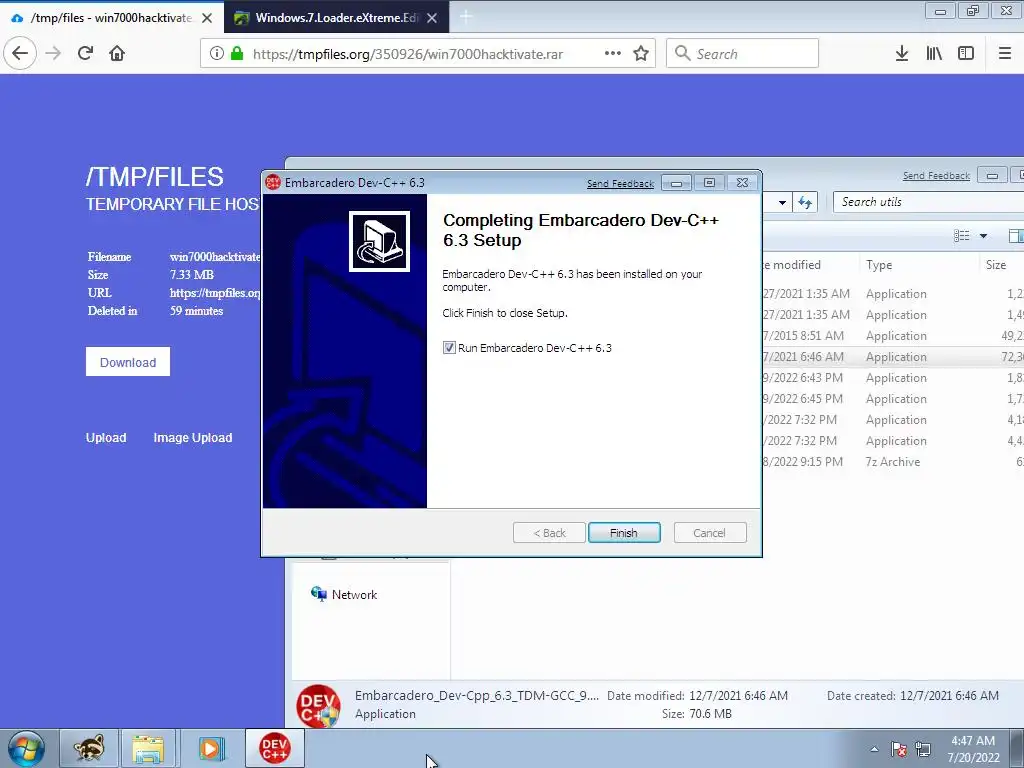This screenshot has height=768, width=1024.
Task: Open a new browser tab
Action: coord(466,18)
